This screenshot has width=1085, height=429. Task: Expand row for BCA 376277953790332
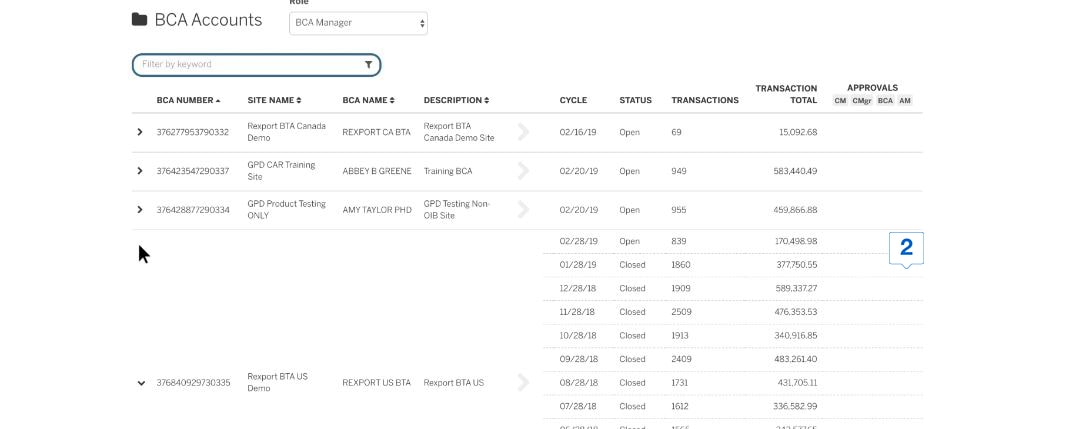(x=140, y=132)
